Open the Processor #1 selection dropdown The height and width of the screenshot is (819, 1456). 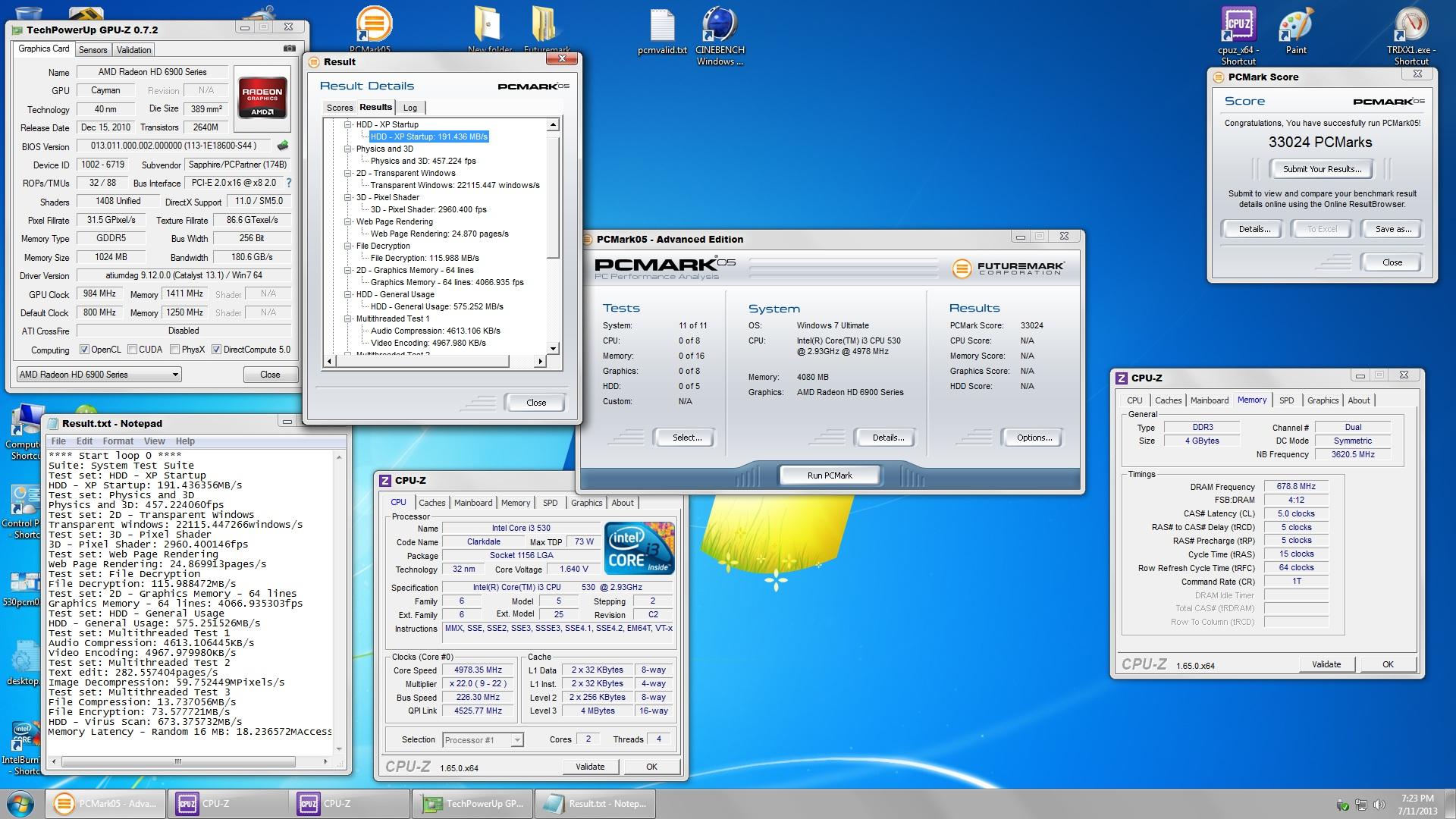482,739
